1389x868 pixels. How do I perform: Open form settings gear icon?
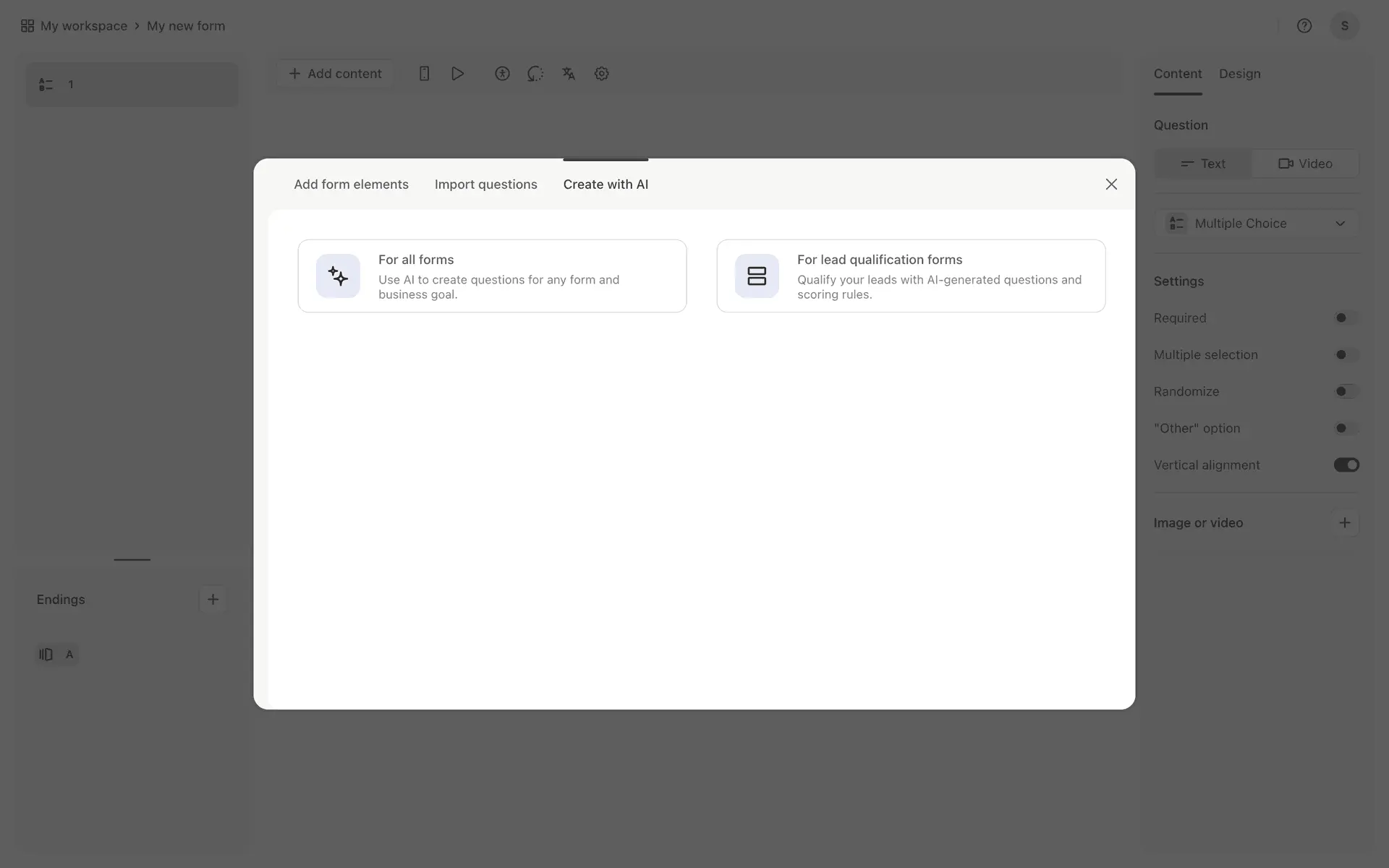tap(601, 74)
